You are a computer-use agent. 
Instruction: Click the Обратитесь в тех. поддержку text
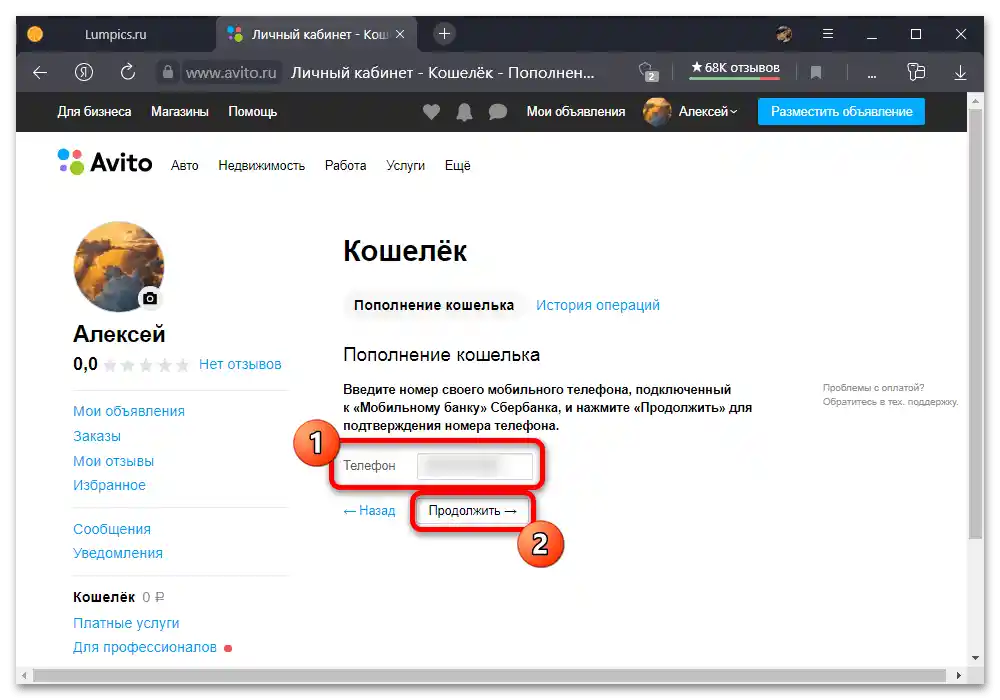coord(890,402)
